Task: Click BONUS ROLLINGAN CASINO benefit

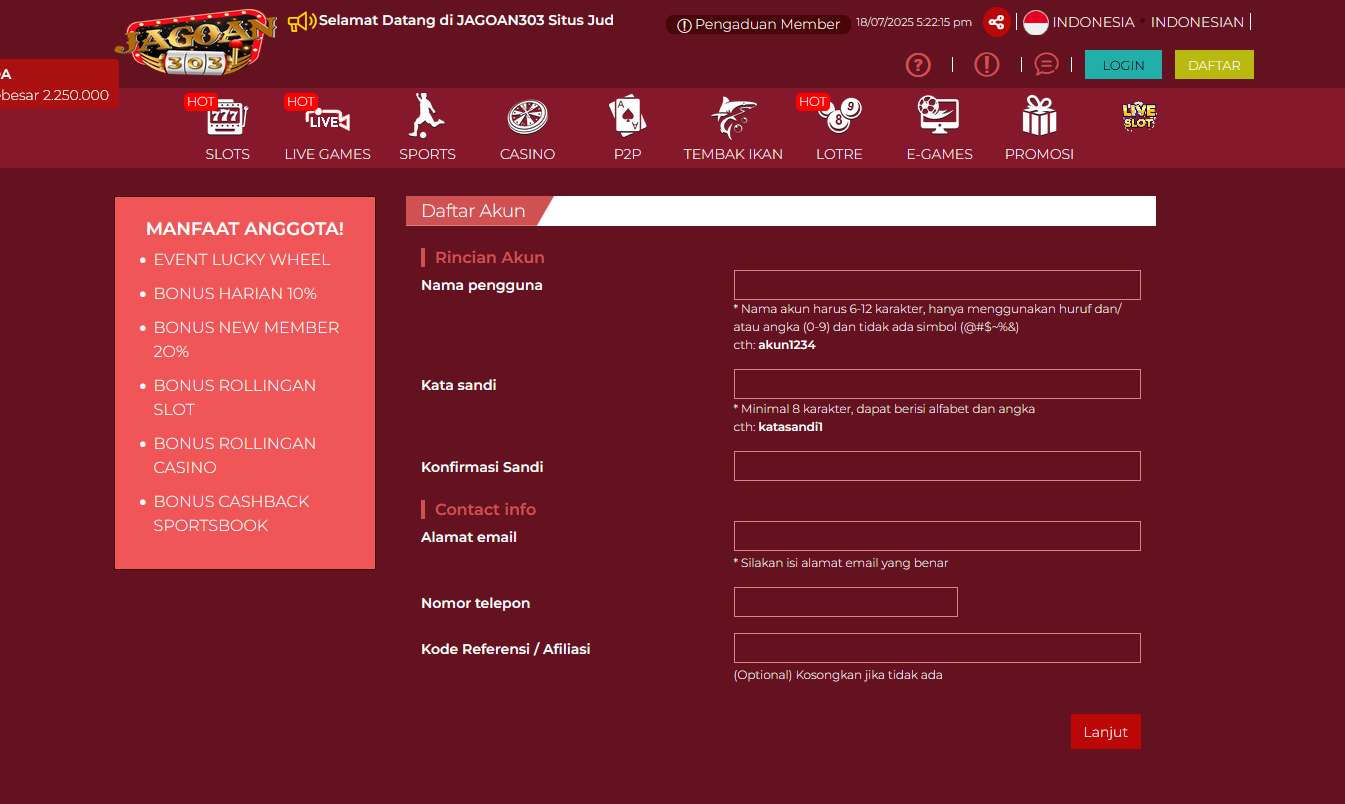Action: 235,455
